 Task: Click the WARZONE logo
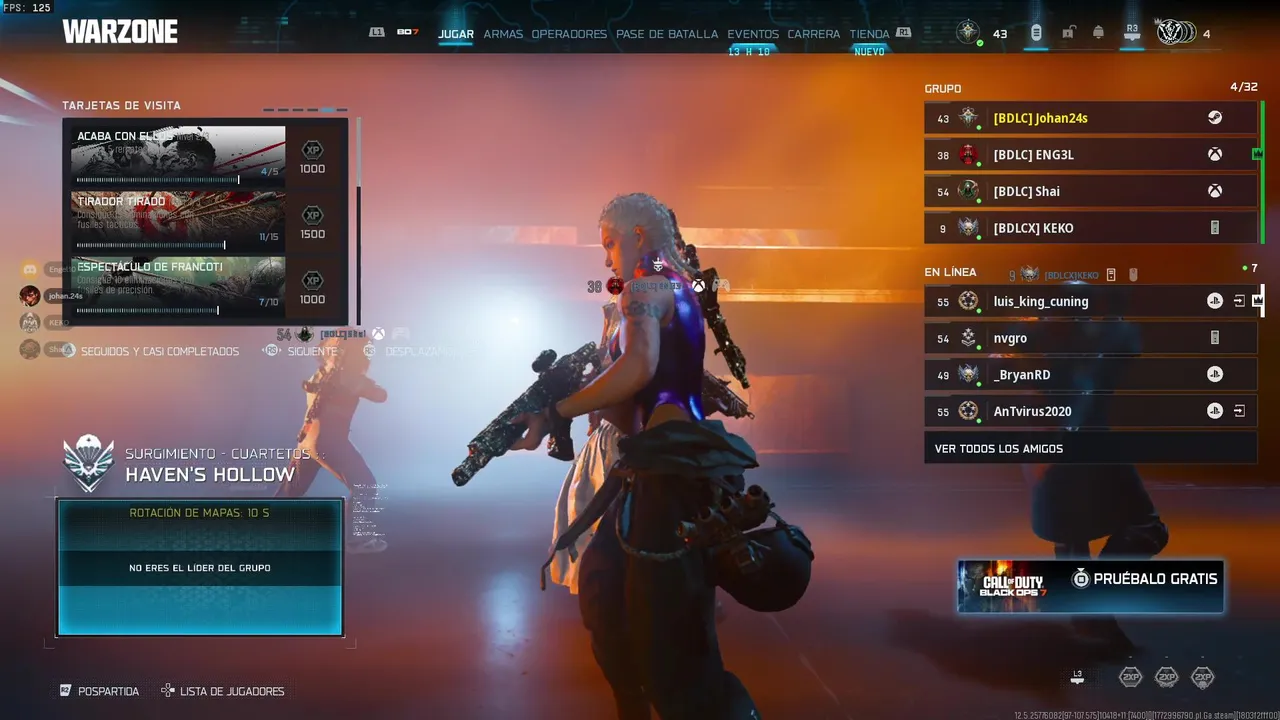pos(120,32)
